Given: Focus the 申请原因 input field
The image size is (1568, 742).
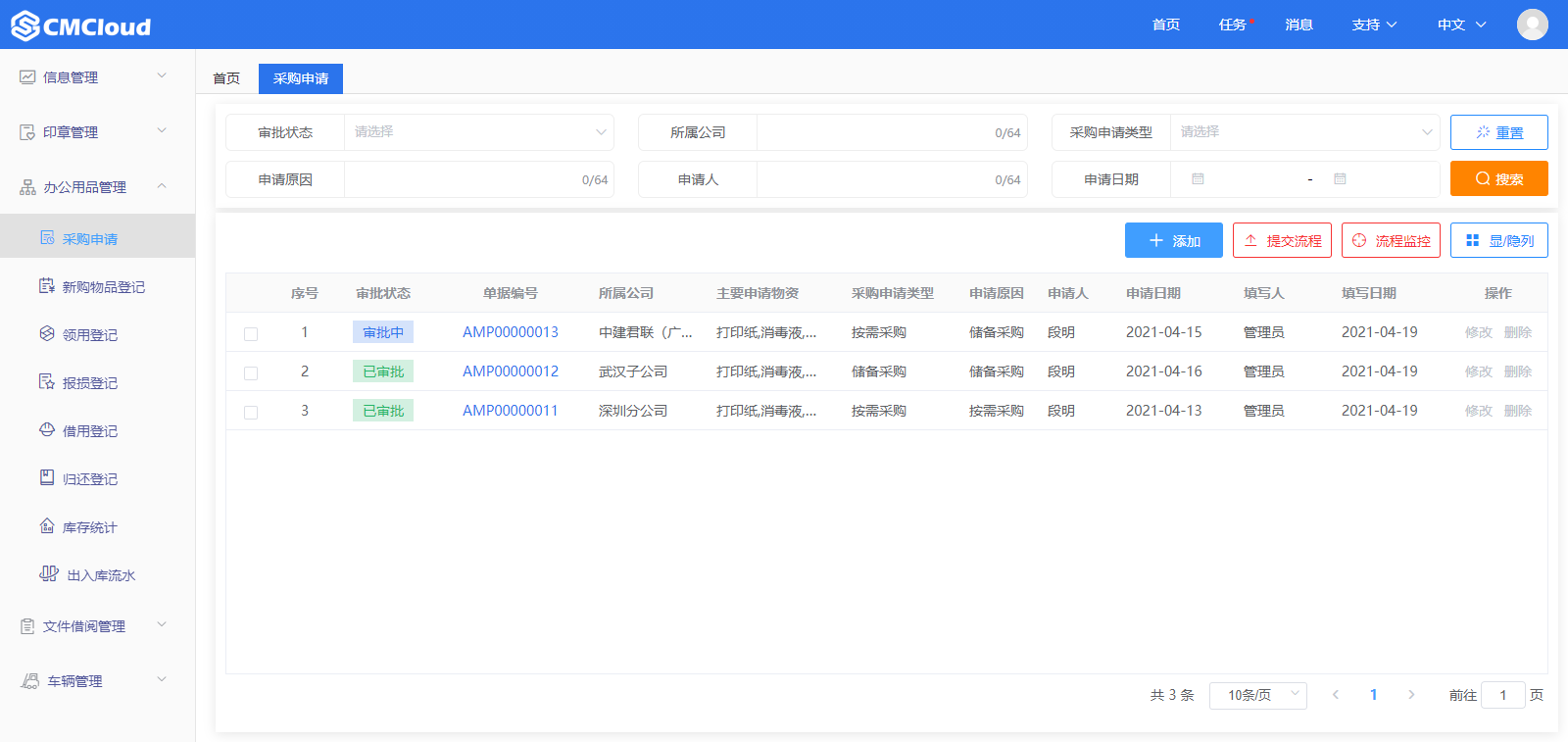Looking at the screenshot, I should [x=478, y=179].
